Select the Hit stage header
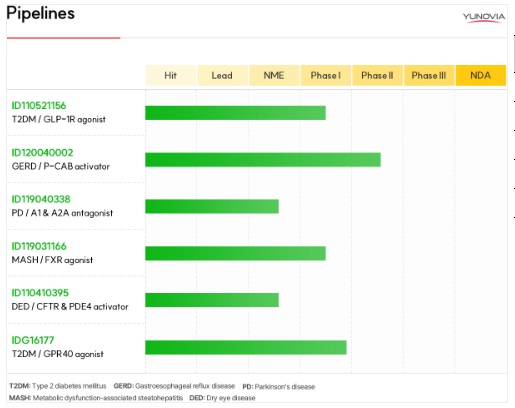Screen dimensions: 515x408 [x=171, y=75]
